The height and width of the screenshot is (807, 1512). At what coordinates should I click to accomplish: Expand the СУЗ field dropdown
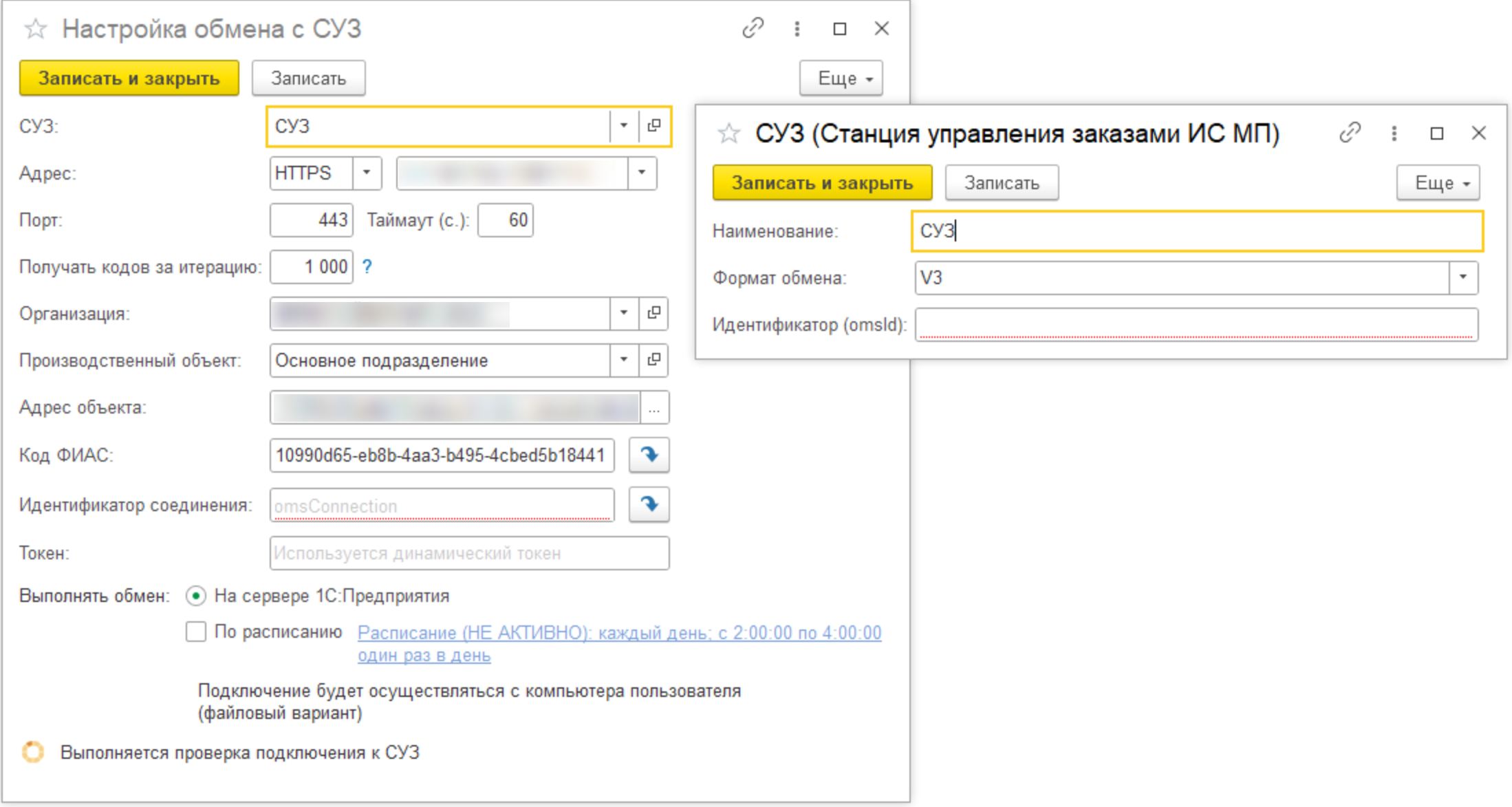coord(623,126)
